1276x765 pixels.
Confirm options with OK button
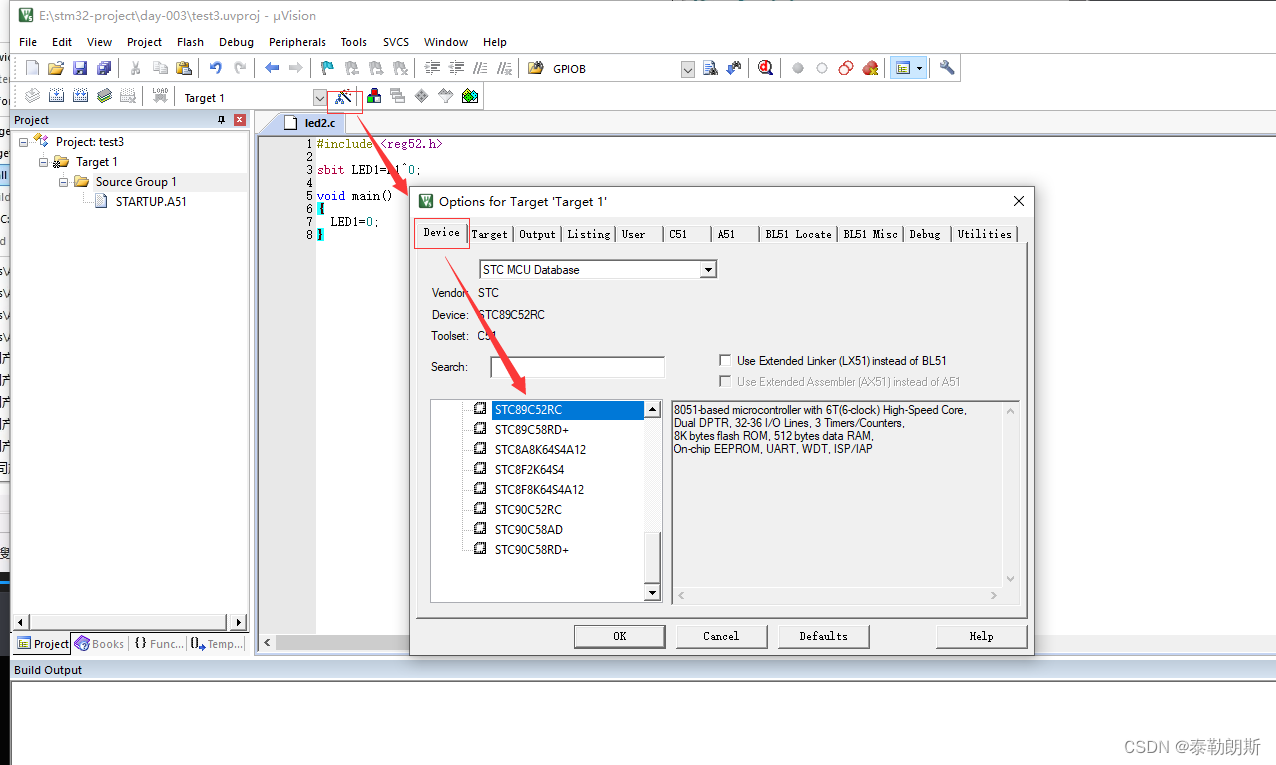click(620, 636)
